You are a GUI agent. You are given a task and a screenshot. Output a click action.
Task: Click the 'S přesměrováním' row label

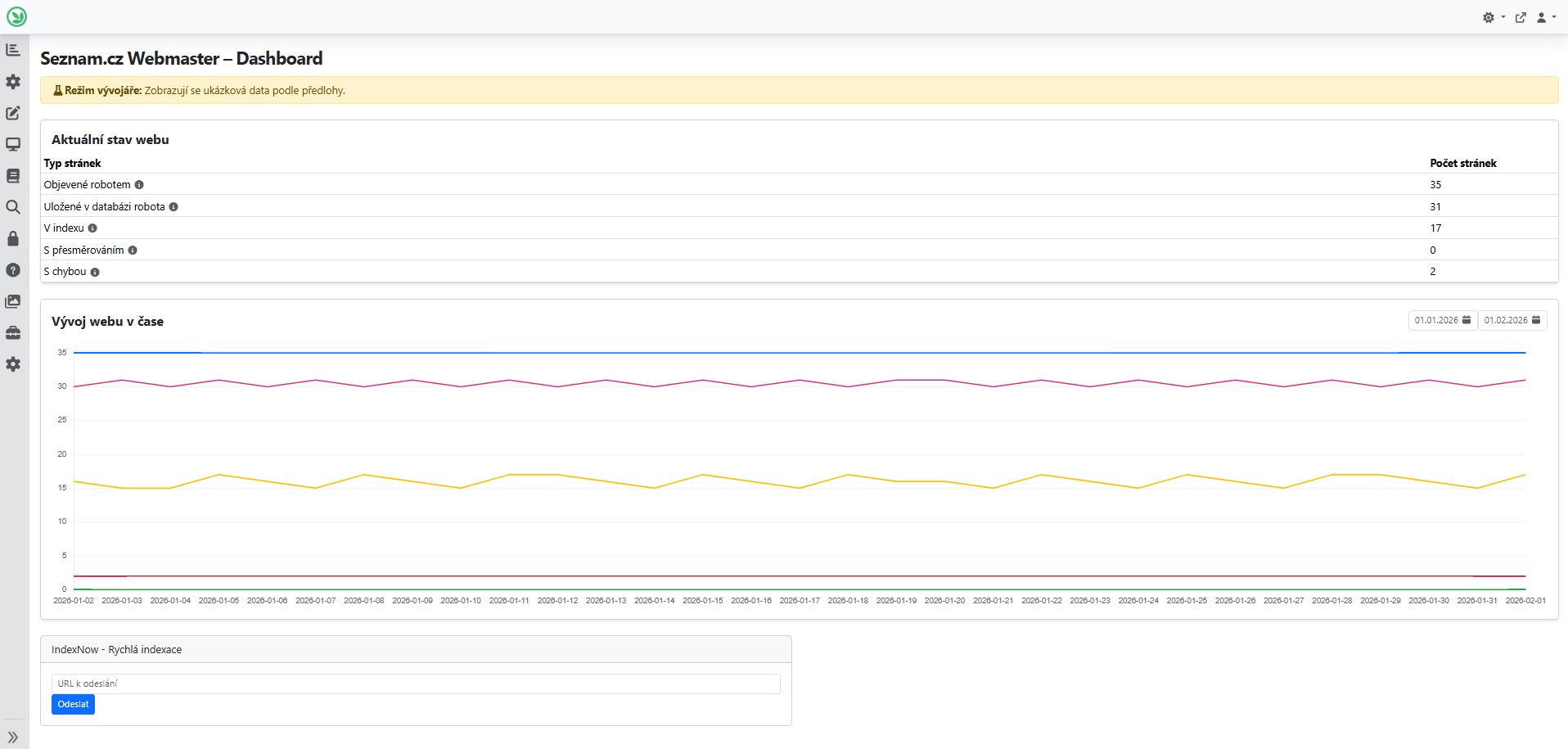(83, 250)
